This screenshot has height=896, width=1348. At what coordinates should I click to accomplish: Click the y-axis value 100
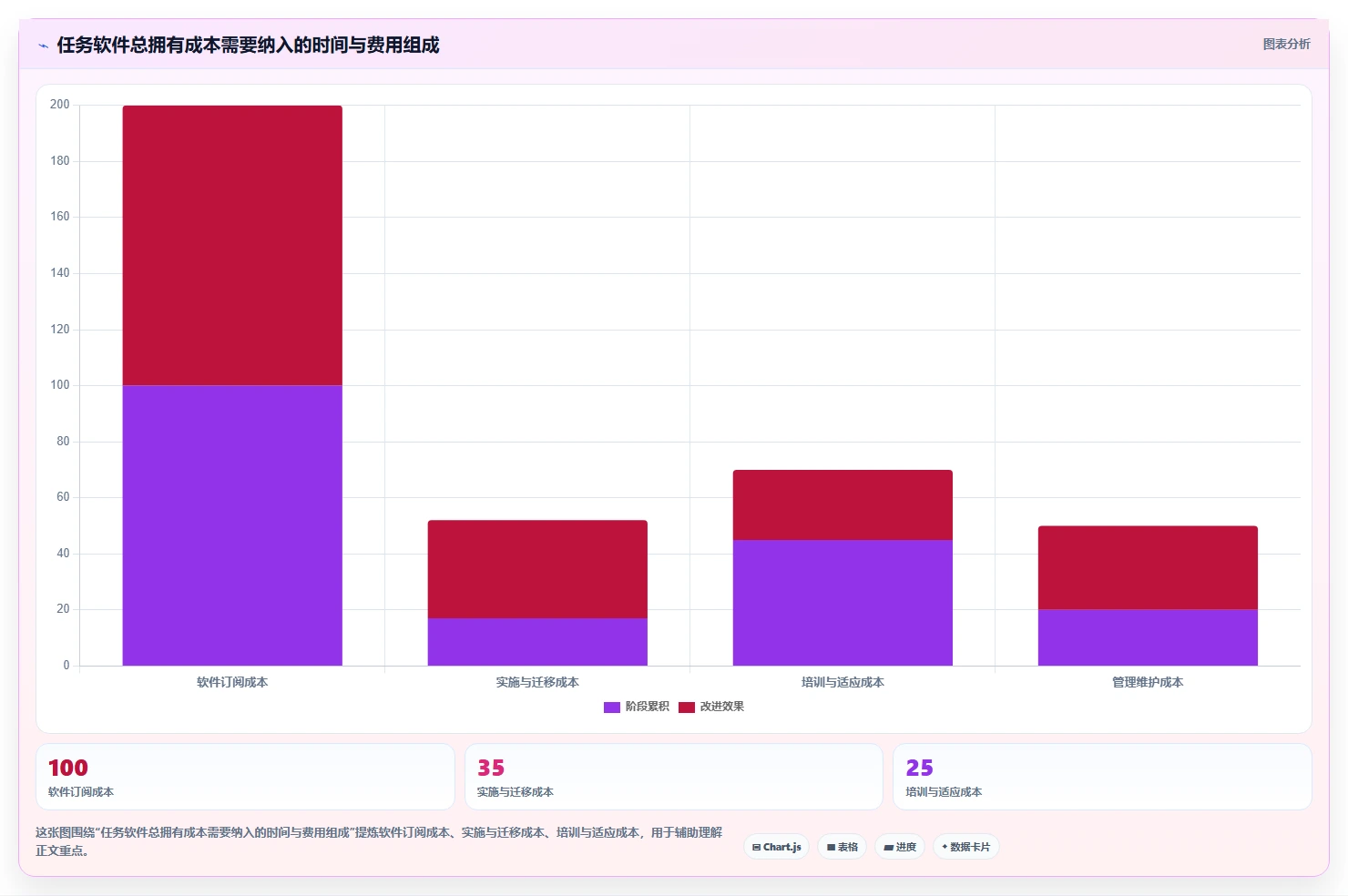[60, 385]
